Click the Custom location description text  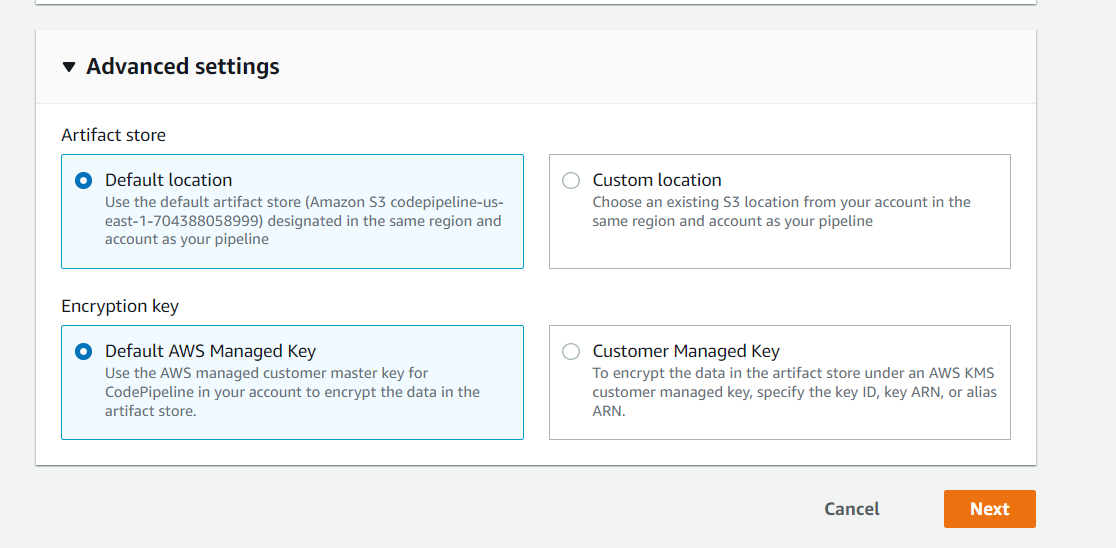[781, 211]
